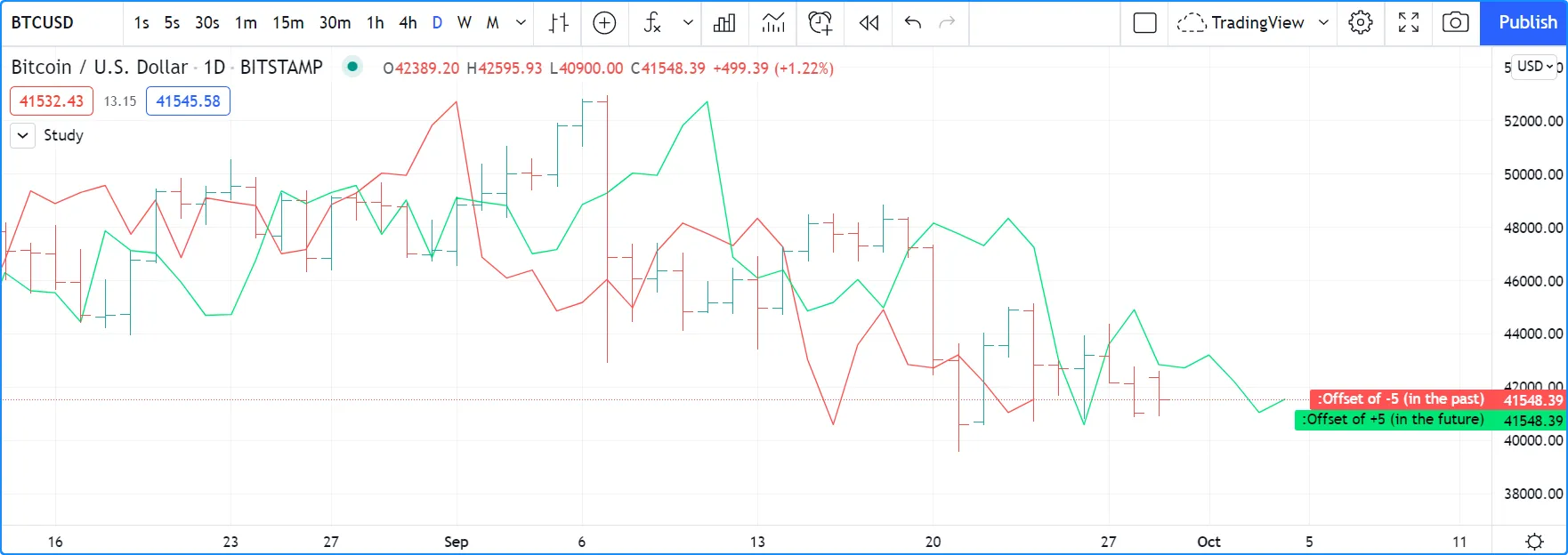Undo the last chart action
1568x555 pixels.
click(912, 23)
